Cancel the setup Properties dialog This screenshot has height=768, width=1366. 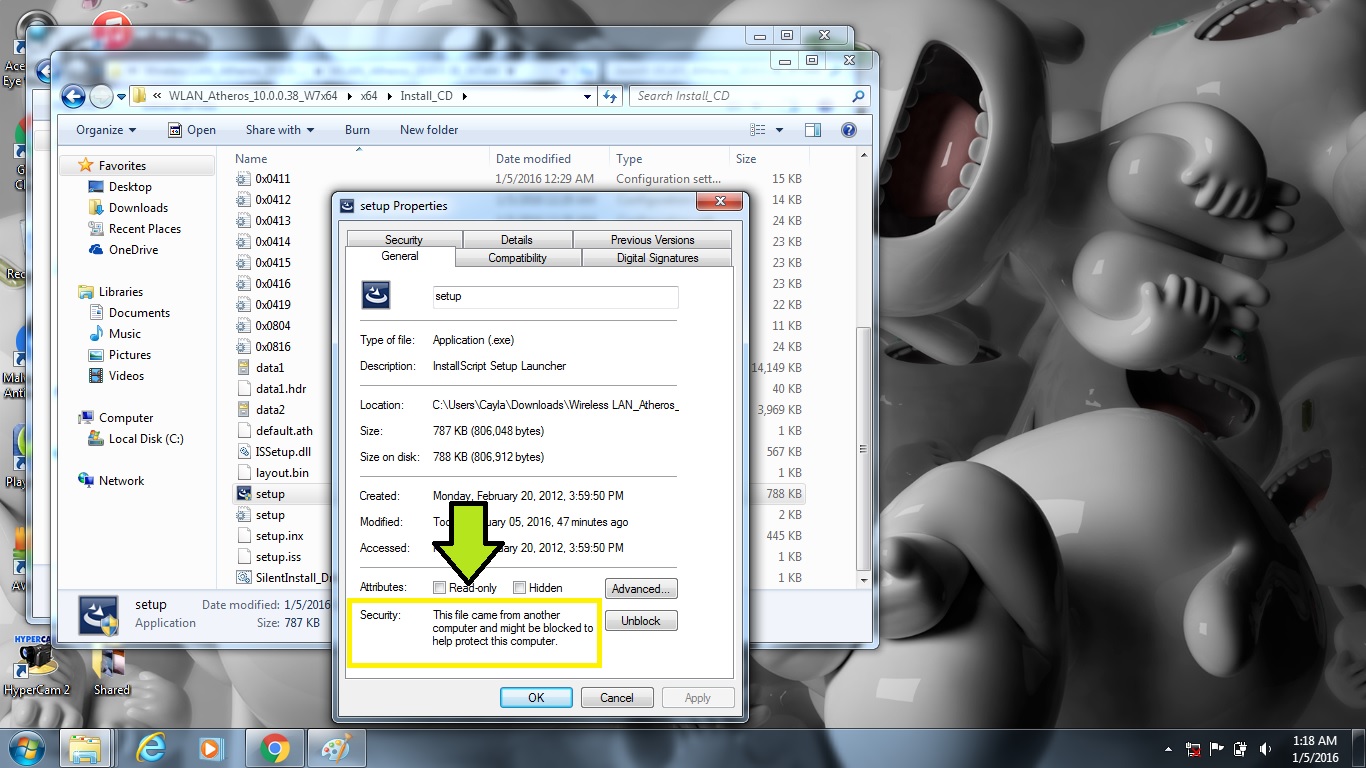point(617,698)
